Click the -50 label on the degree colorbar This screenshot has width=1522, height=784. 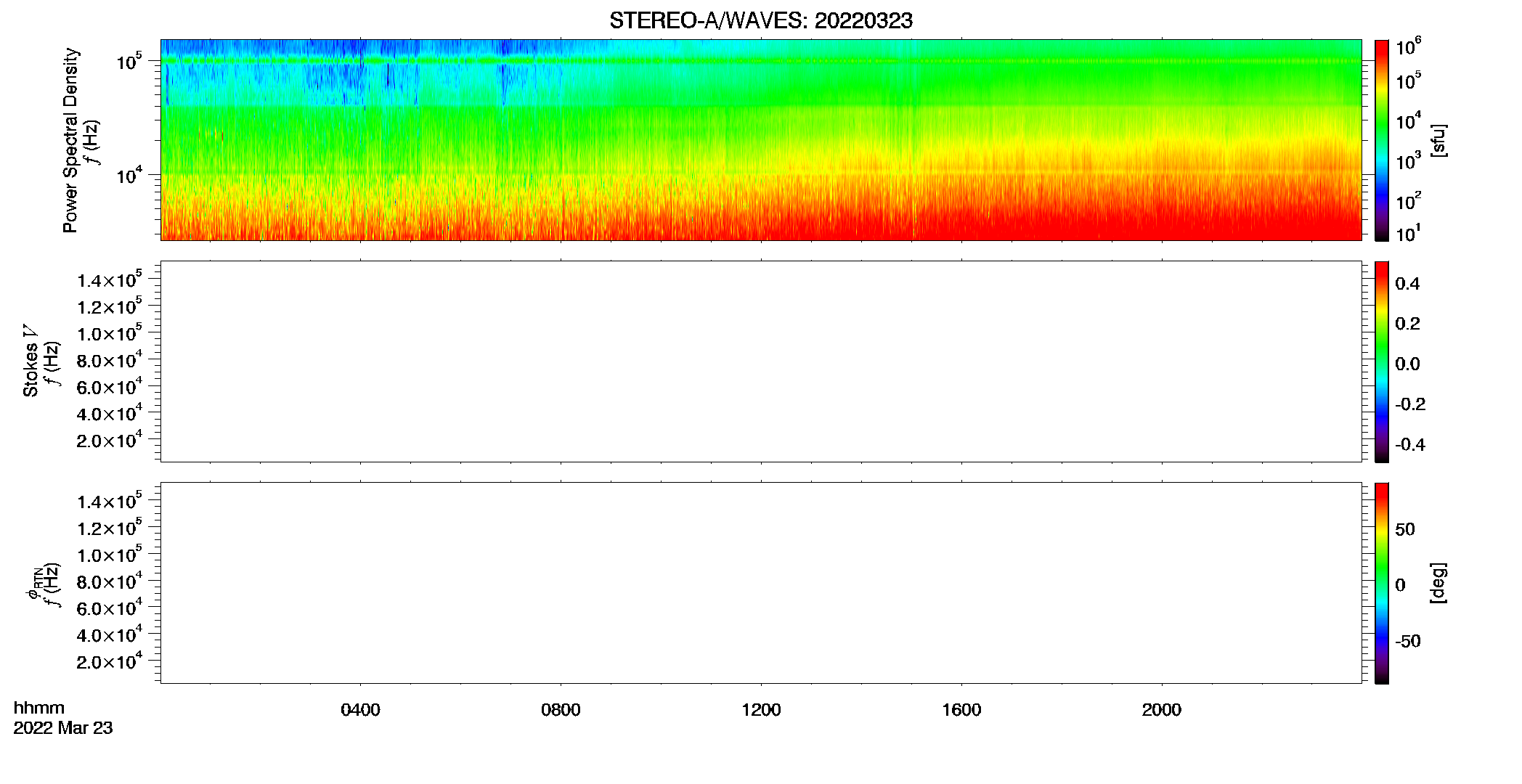1408,642
